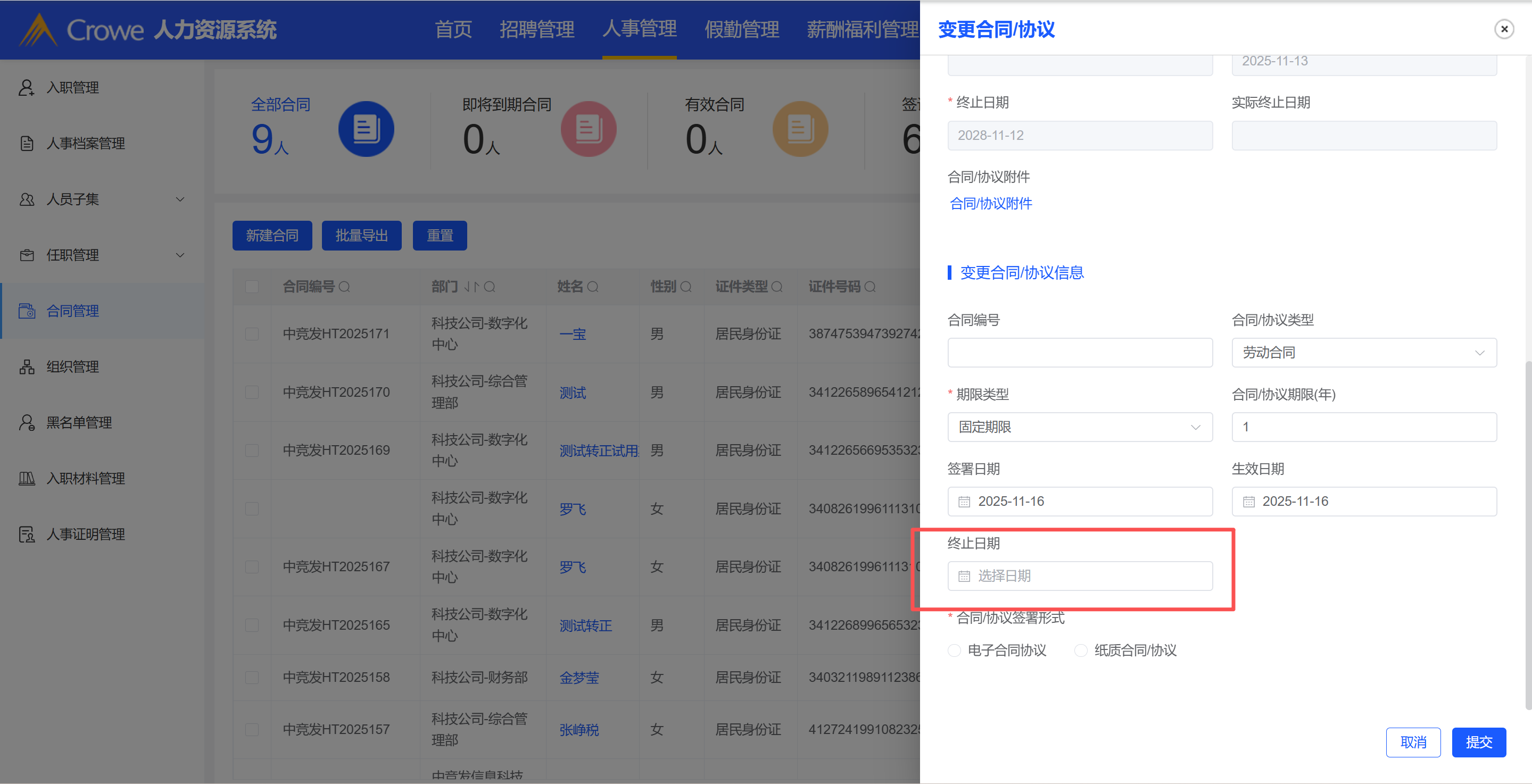Click the 人事证明管理 certificate icon
The height and width of the screenshot is (784, 1532).
pyautogui.click(x=26, y=535)
